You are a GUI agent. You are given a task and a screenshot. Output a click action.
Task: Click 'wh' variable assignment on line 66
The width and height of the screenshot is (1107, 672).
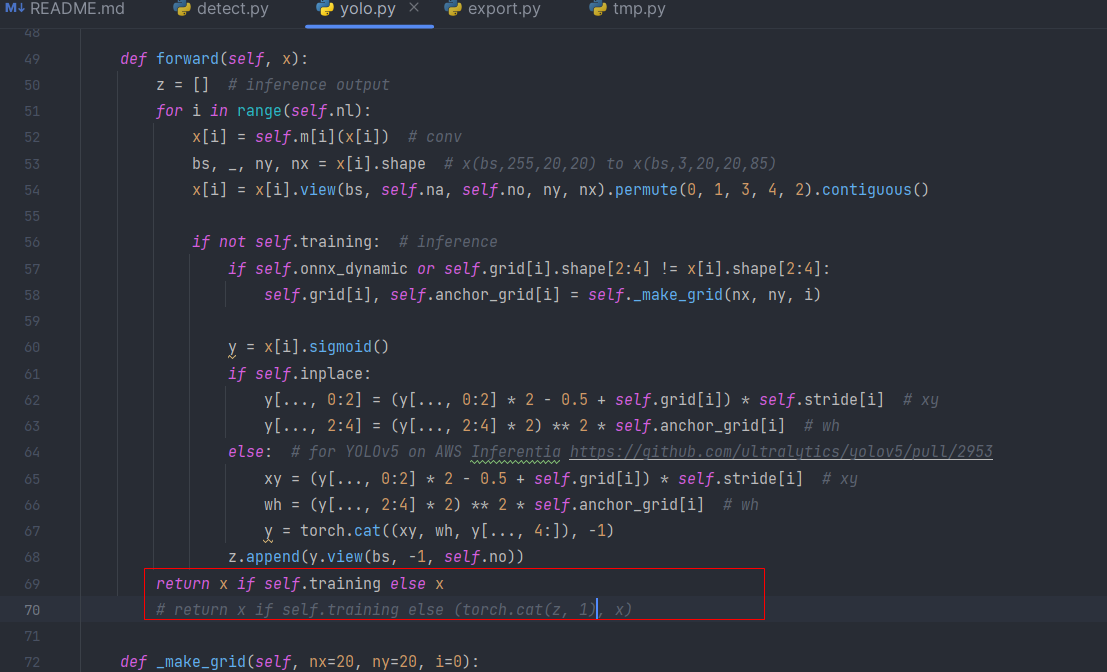pos(273,505)
